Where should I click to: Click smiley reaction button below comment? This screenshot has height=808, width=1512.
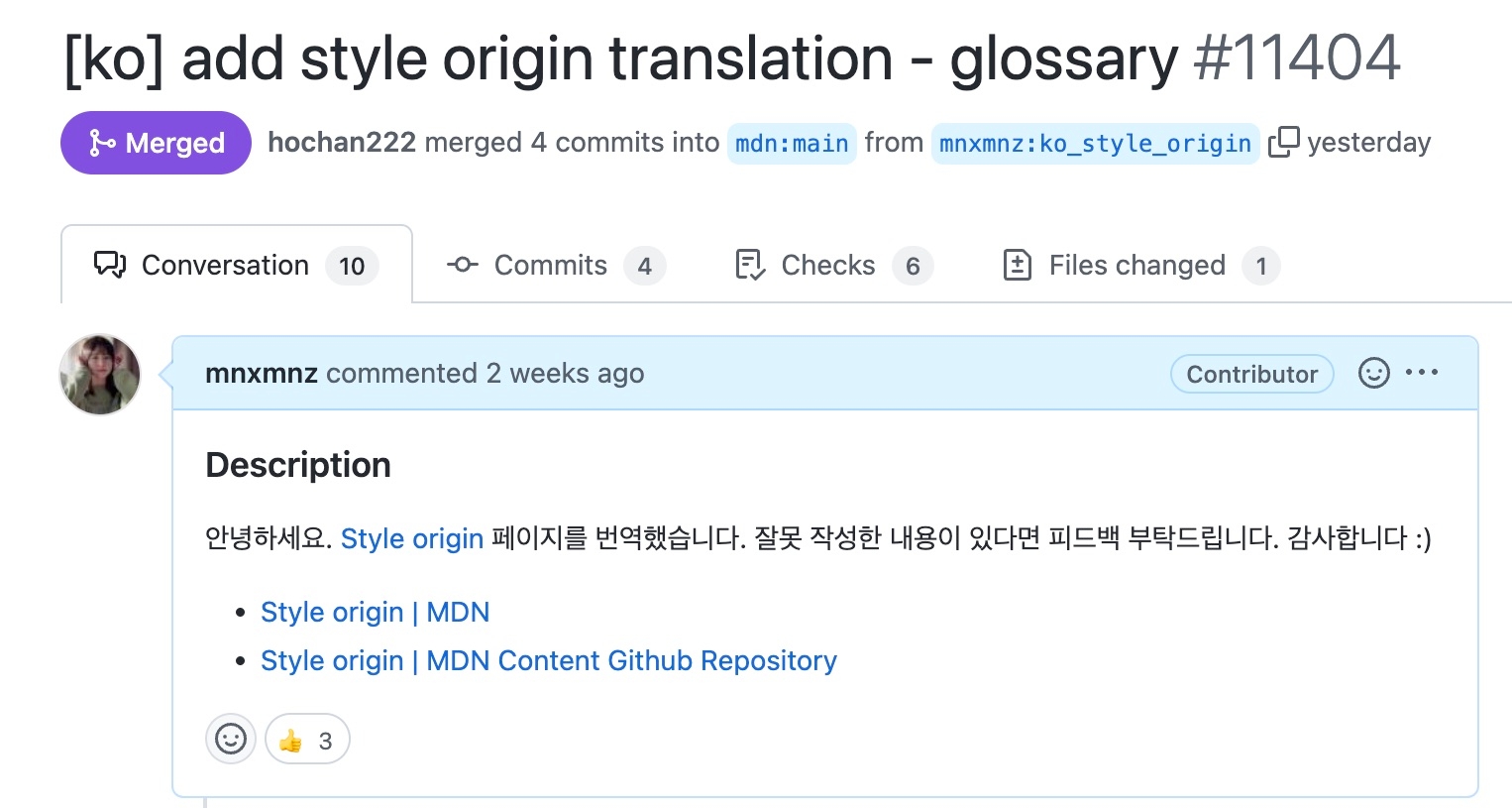(231, 740)
